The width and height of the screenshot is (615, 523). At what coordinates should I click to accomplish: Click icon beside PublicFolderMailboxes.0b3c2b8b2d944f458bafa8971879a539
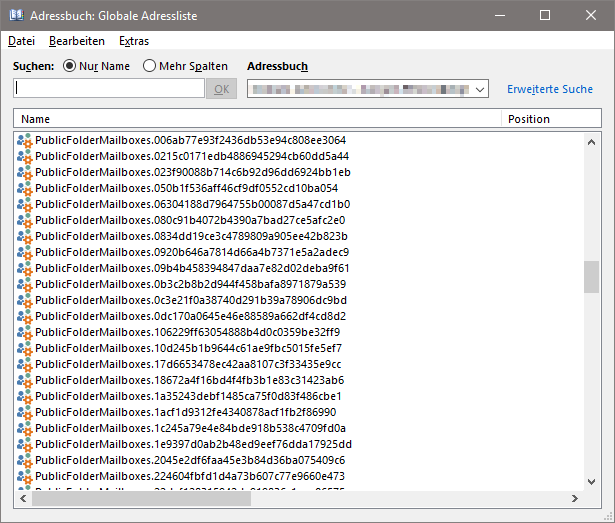pos(25,284)
